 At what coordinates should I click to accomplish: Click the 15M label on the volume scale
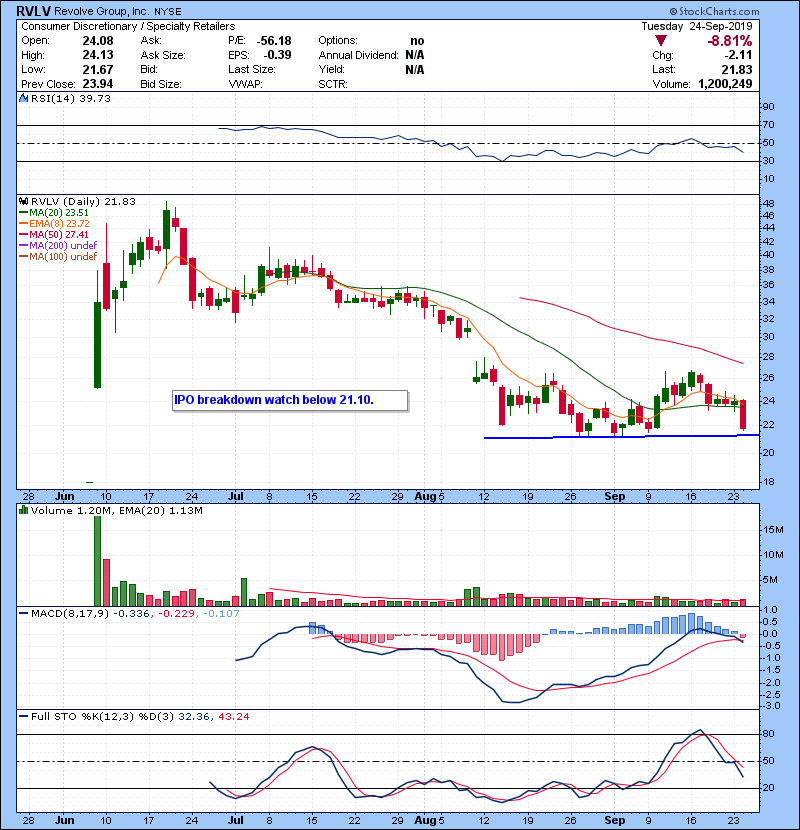[774, 530]
